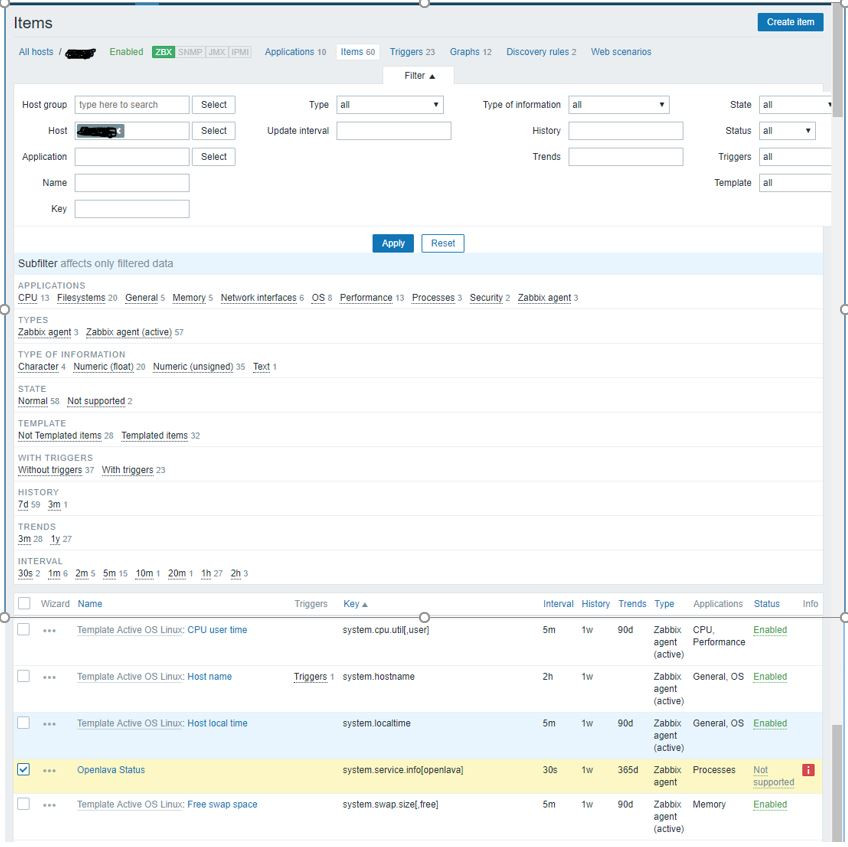Sort items by Interval column header
The height and width of the screenshot is (847, 848).
(x=558, y=604)
